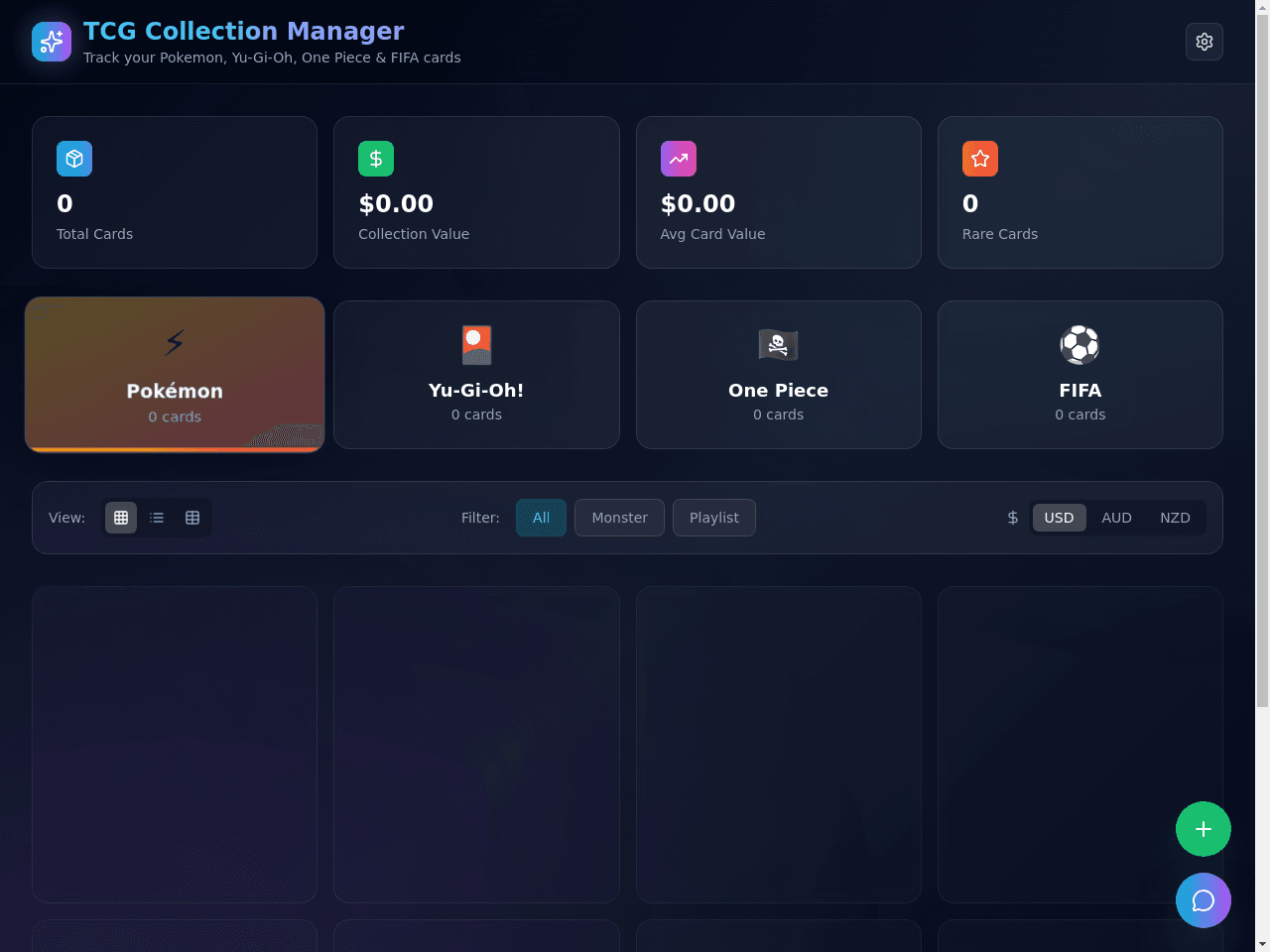Click the 'View:' label
Viewport: 1270px width, 952px height.
pyautogui.click(x=66, y=518)
